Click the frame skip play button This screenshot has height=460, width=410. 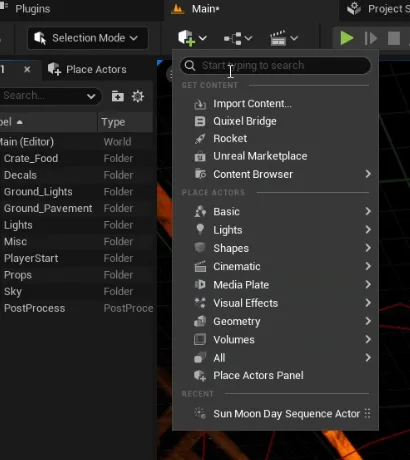[370, 38]
